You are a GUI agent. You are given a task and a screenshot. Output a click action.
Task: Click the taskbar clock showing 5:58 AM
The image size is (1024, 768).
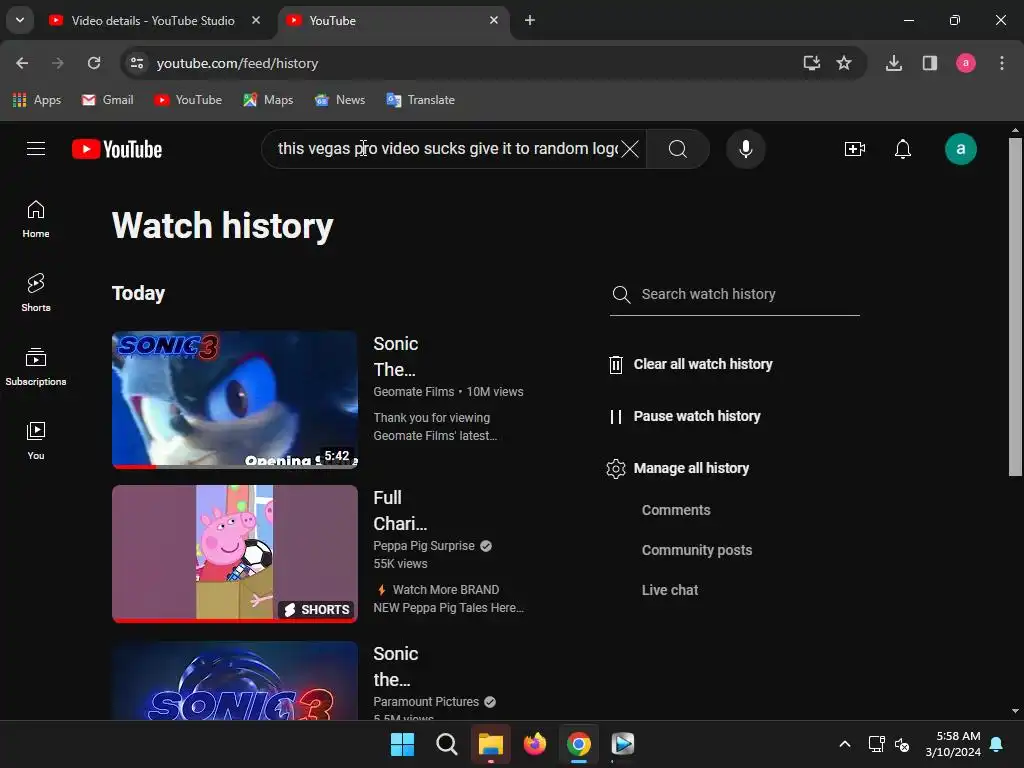click(x=953, y=744)
